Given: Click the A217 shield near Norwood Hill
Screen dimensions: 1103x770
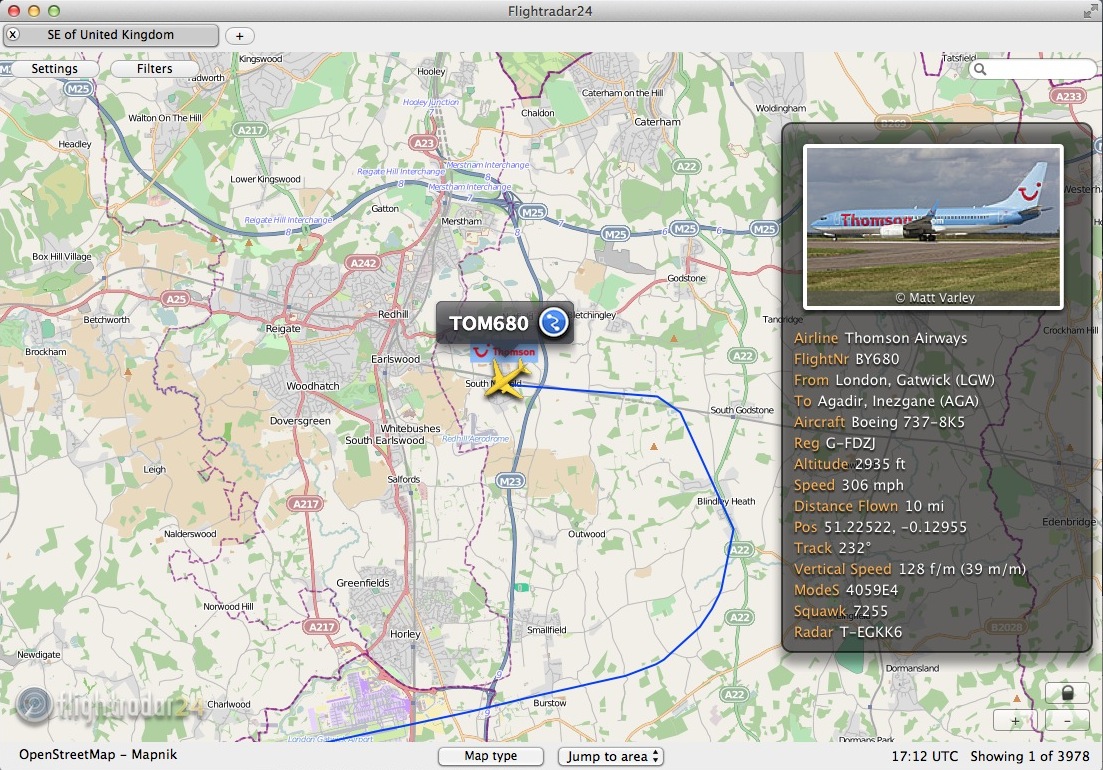Looking at the screenshot, I should point(322,627).
